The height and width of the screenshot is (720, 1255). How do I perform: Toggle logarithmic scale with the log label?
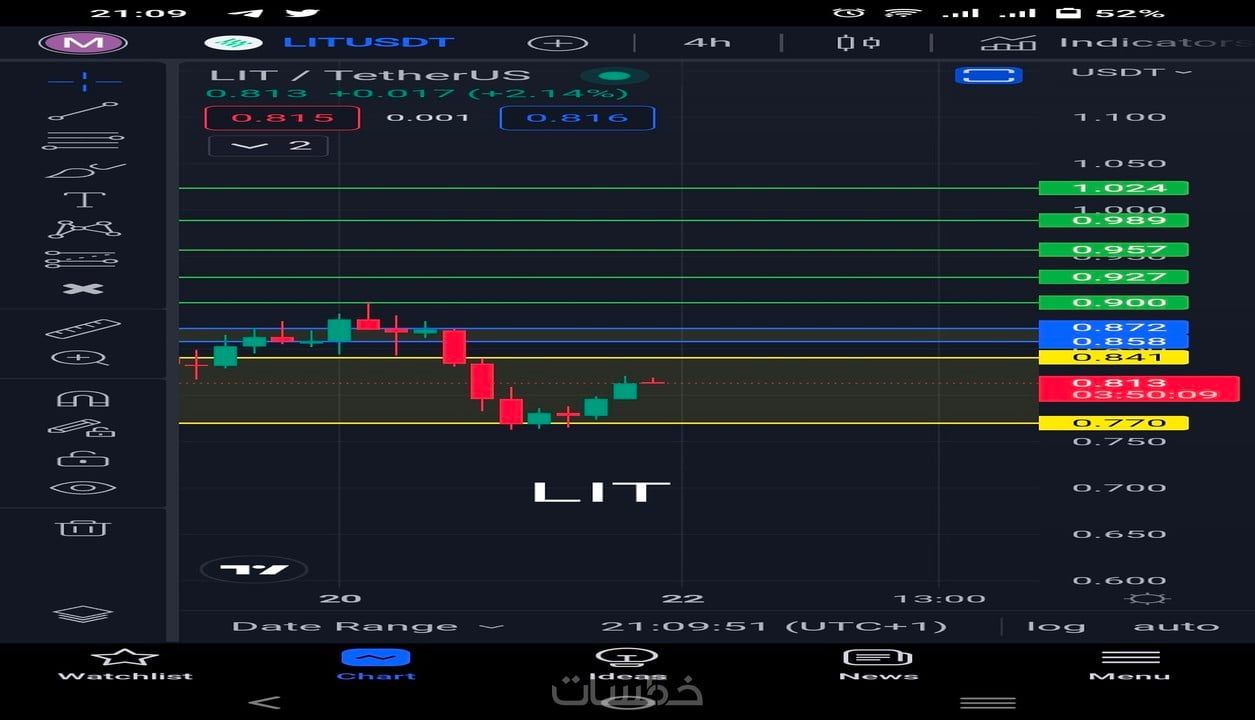pyautogui.click(x=1057, y=625)
